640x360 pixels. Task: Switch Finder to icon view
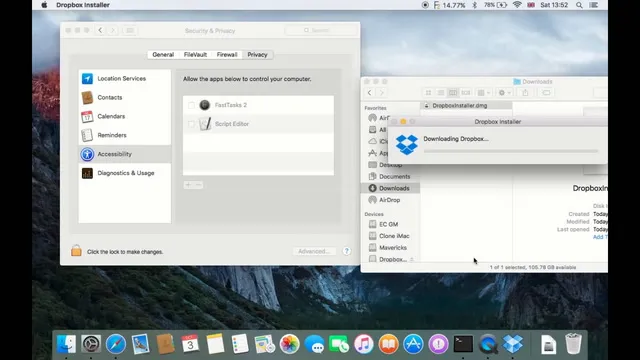(428, 93)
